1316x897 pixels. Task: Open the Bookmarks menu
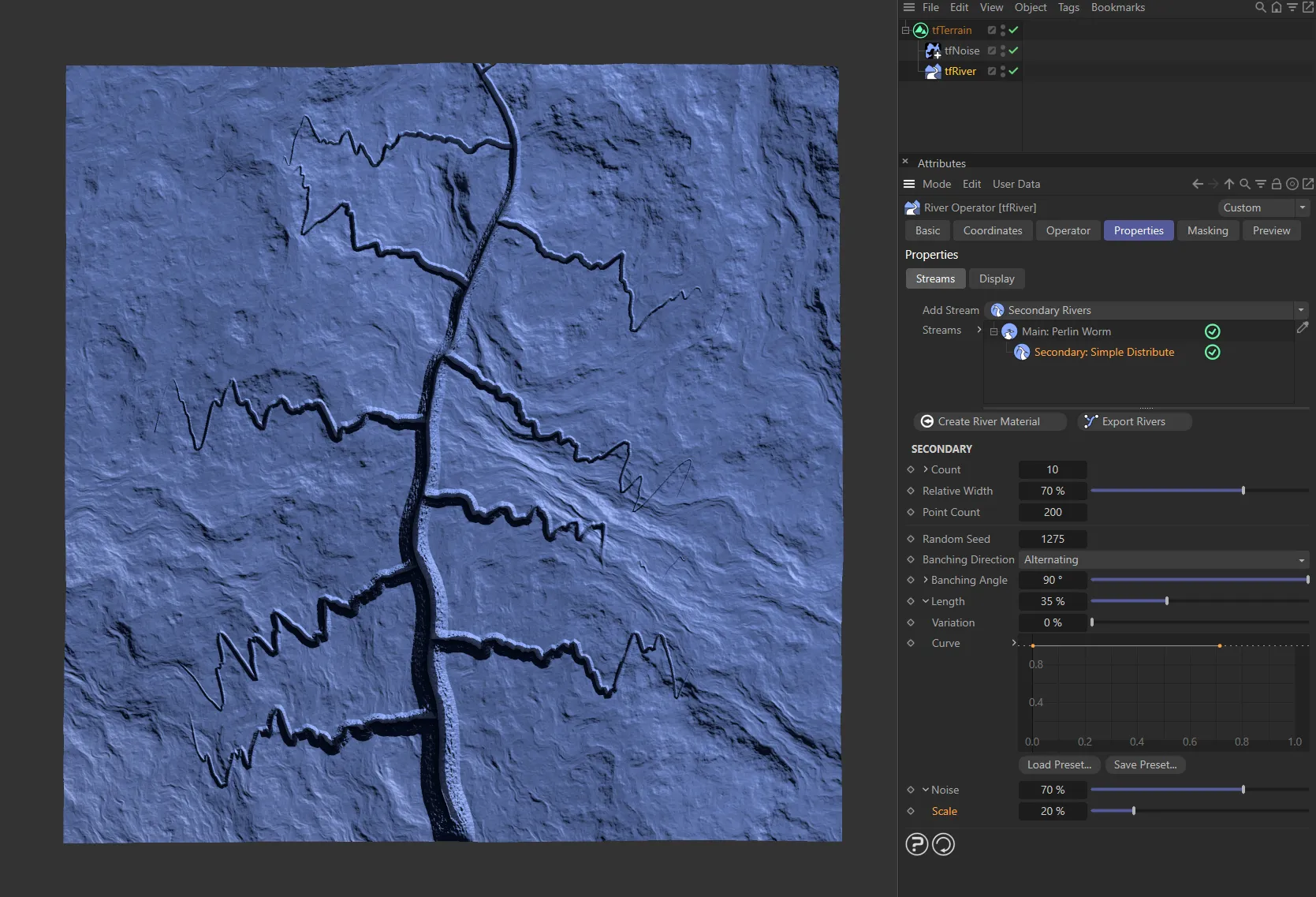point(1117,7)
